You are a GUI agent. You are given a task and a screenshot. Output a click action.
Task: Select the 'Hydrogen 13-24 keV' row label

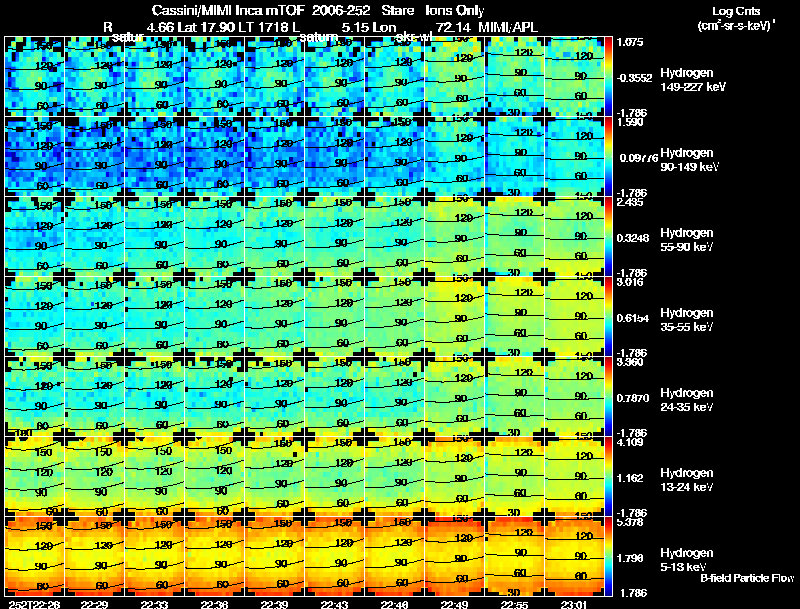coord(686,480)
